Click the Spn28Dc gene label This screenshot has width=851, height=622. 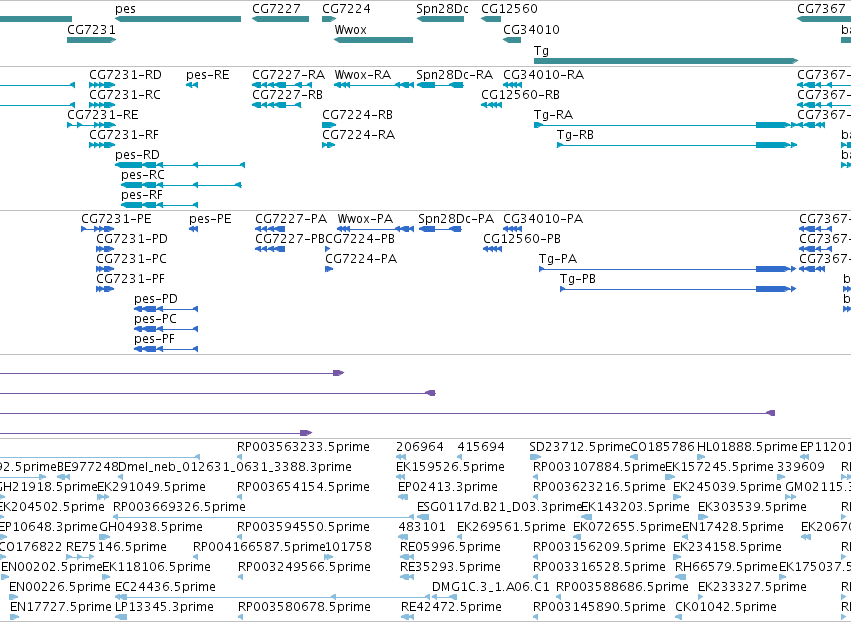442,9
